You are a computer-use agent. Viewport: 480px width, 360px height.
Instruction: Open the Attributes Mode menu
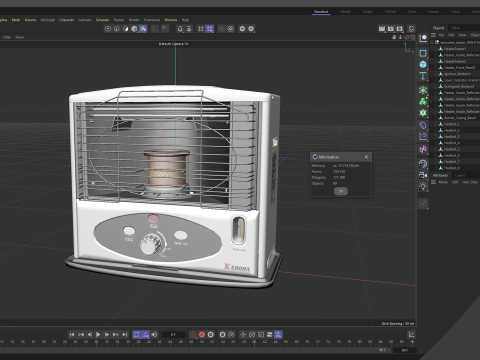click(x=443, y=182)
